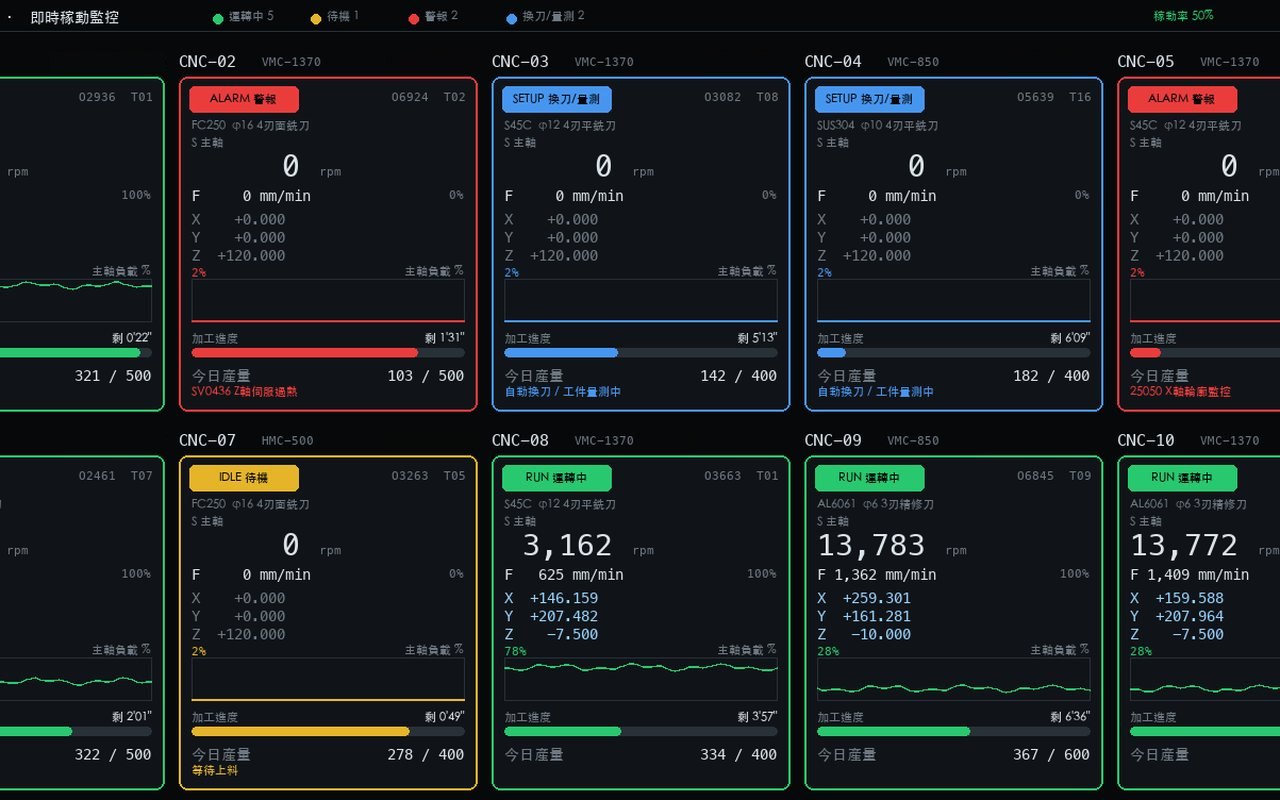Click the 主軸負載 chart on CNC-07
Screen dimensions: 1280x800
pyautogui.click(x=328, y=679)
